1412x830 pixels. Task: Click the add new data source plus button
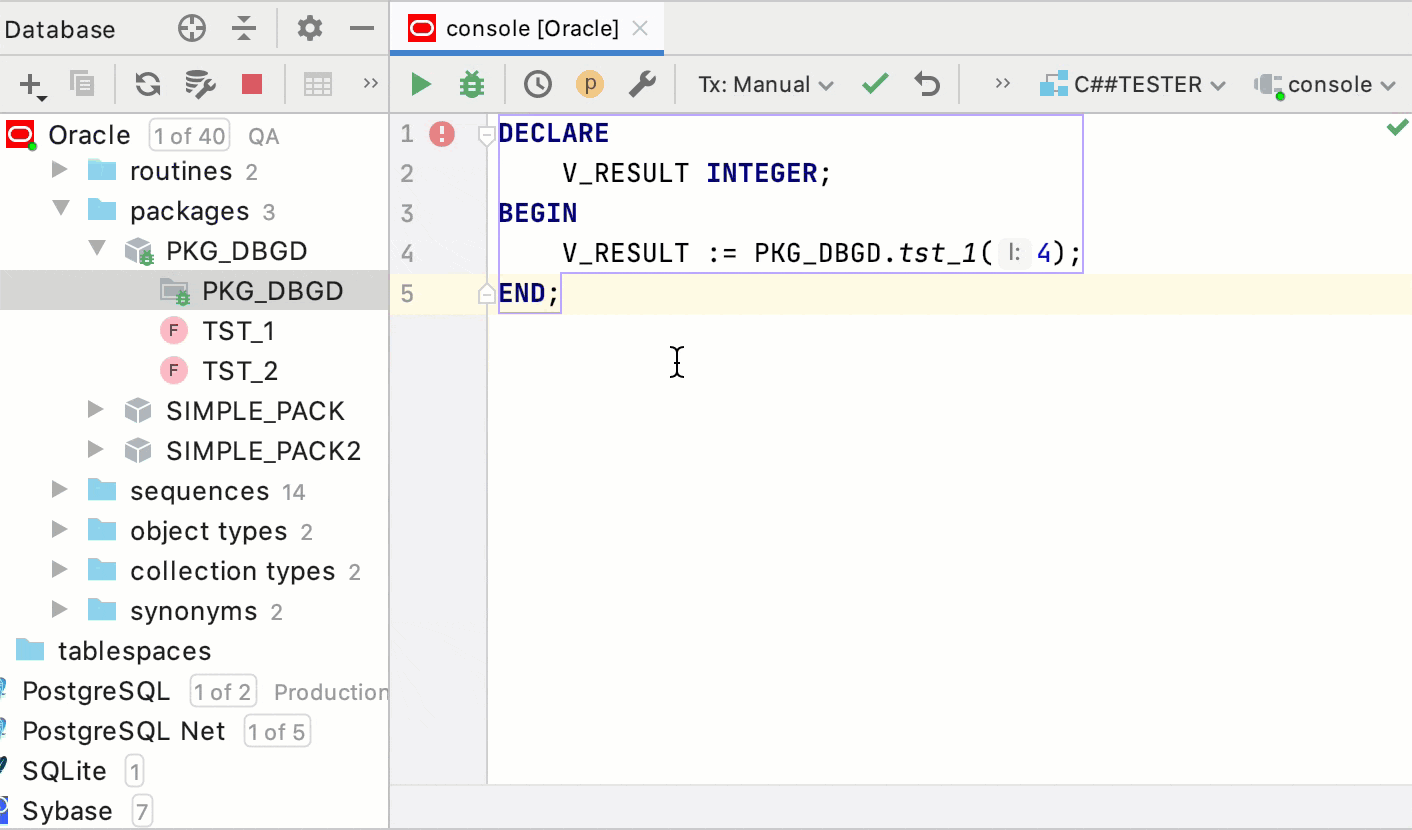click(x=32, y=85)
